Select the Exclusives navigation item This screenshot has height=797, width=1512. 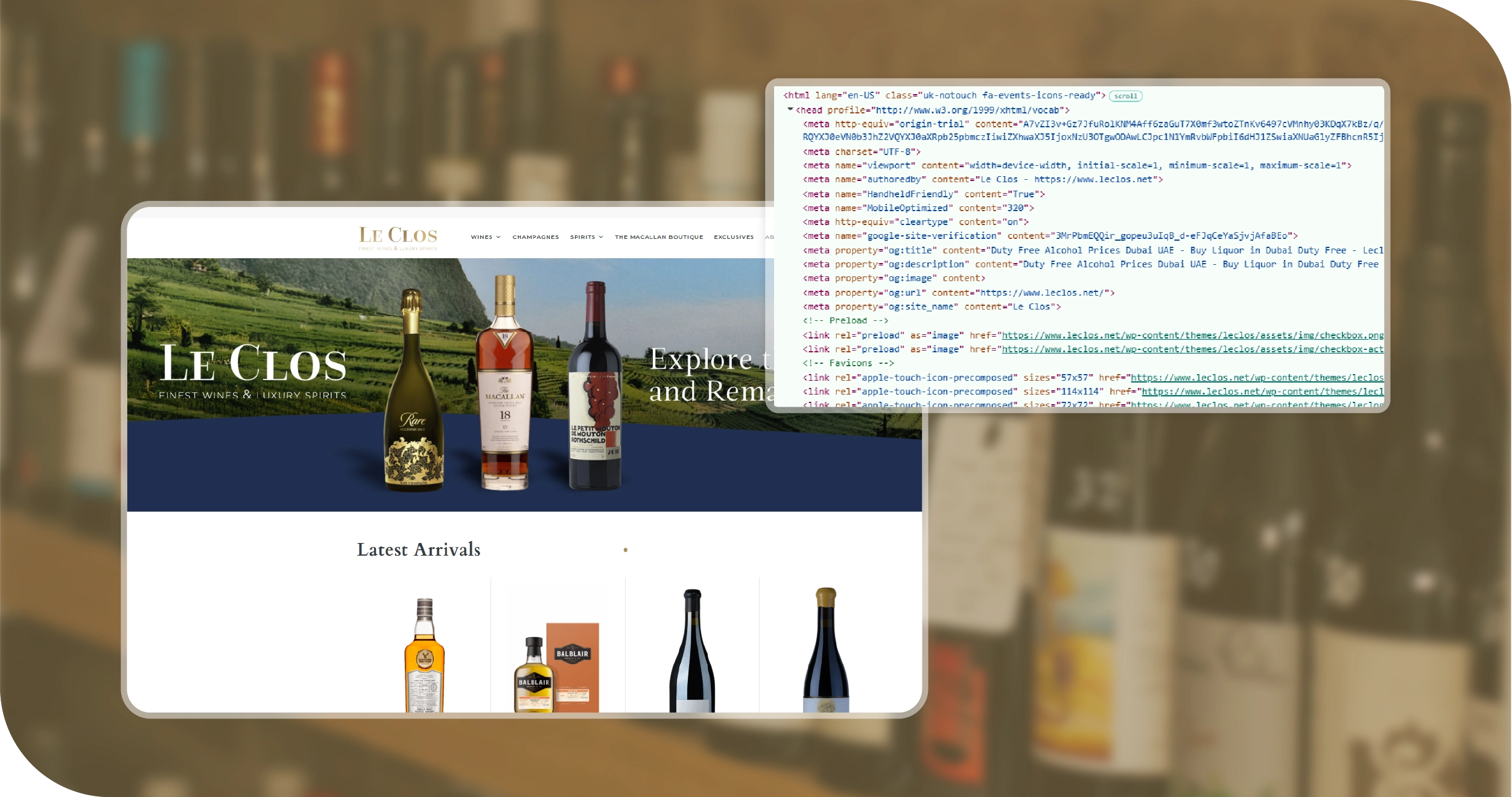[x=733, y=237]
